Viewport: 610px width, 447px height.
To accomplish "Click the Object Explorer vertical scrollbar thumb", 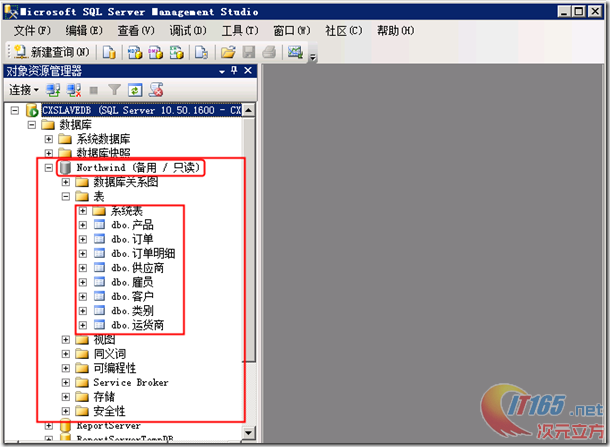I will coord(249,239).
